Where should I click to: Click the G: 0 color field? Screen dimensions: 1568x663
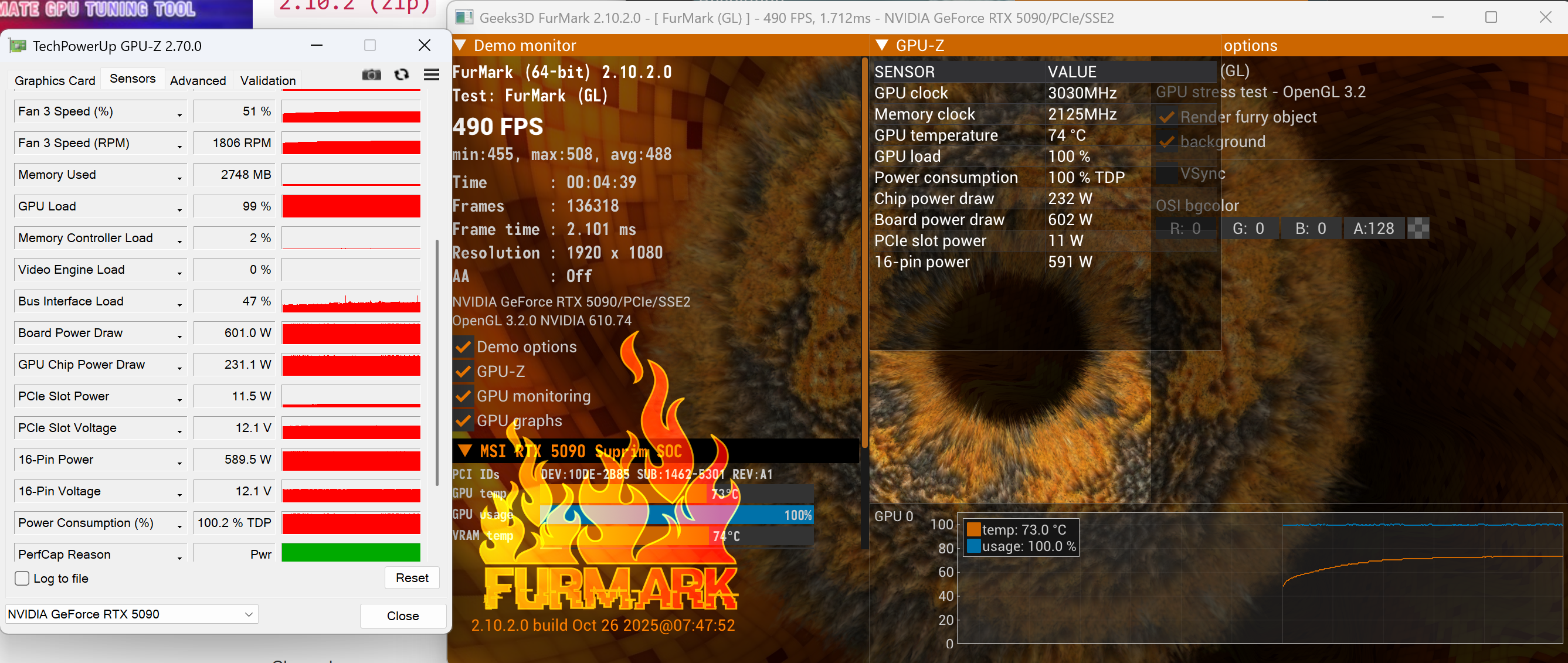tap(1248, 228)
